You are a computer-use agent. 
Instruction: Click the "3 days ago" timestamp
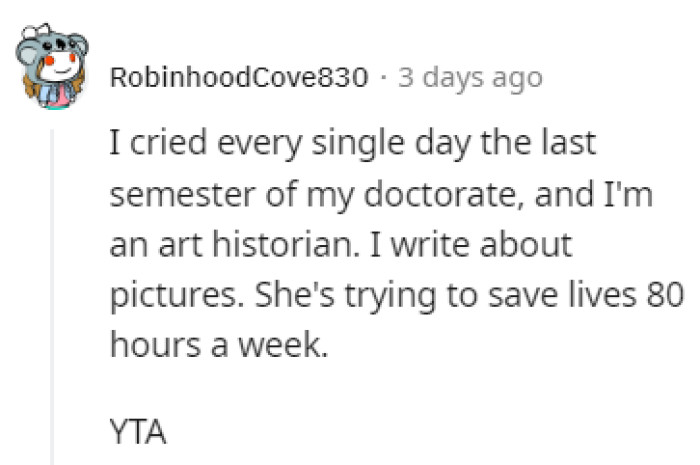point(470,78)
